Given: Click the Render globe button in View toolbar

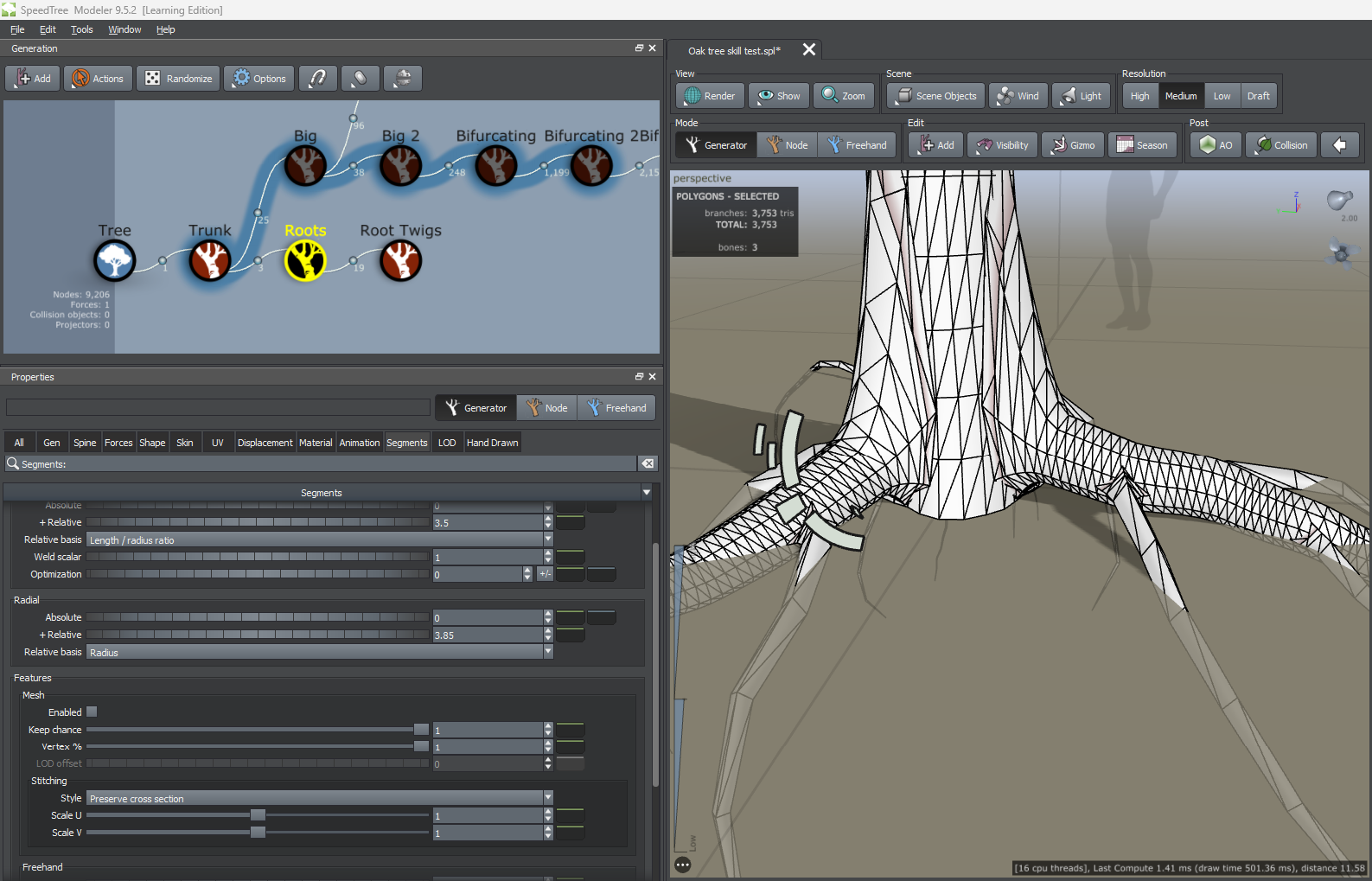Looking at the screenshot, I should point(710,96).
